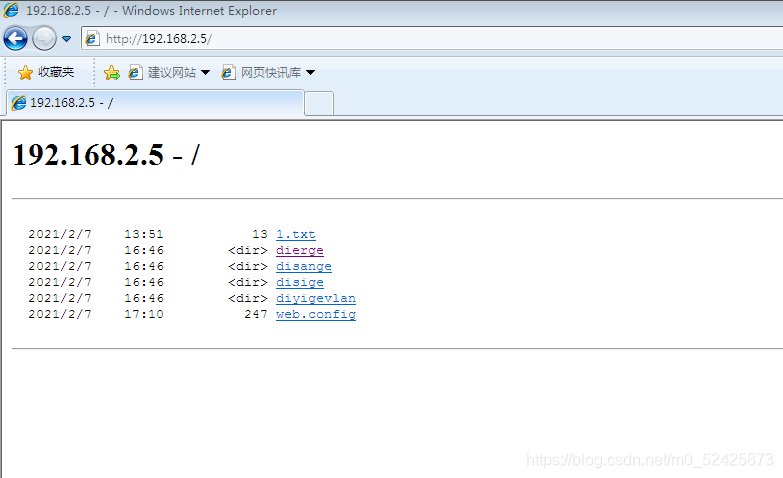
Task: Open the disige directory link
Action: click(300, 282)
